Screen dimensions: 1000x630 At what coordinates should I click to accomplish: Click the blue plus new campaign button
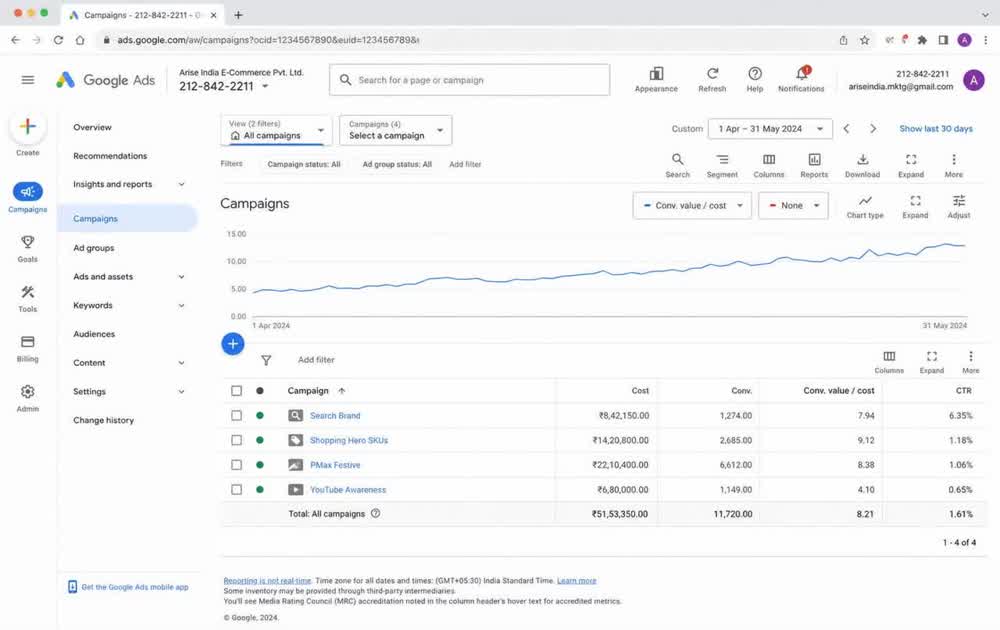pyautogui.click(x=233, y=344)
